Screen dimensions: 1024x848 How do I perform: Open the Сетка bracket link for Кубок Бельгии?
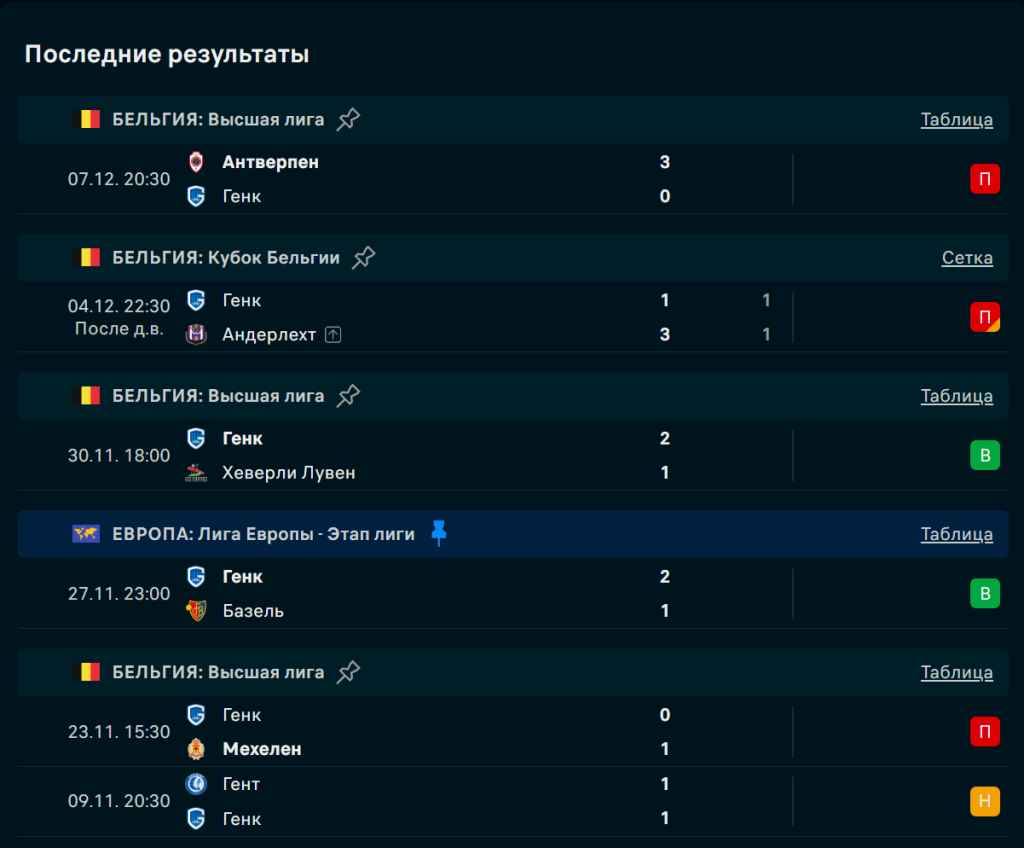tap(967, 258)
